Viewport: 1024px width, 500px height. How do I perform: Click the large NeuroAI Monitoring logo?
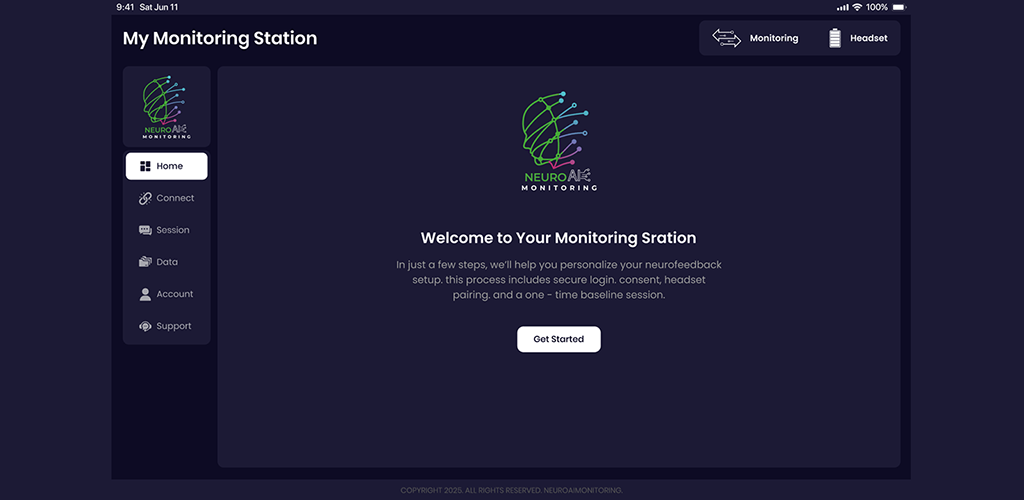(559, 141)
